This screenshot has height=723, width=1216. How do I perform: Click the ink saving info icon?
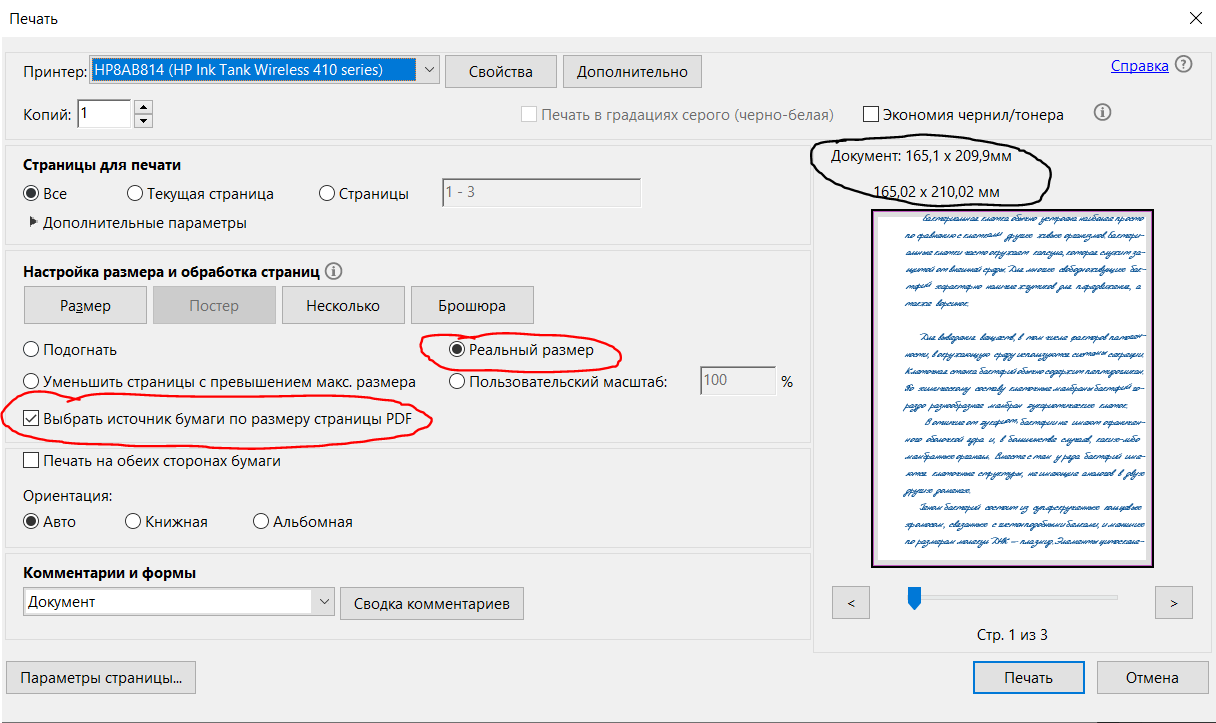point(1104,113)
